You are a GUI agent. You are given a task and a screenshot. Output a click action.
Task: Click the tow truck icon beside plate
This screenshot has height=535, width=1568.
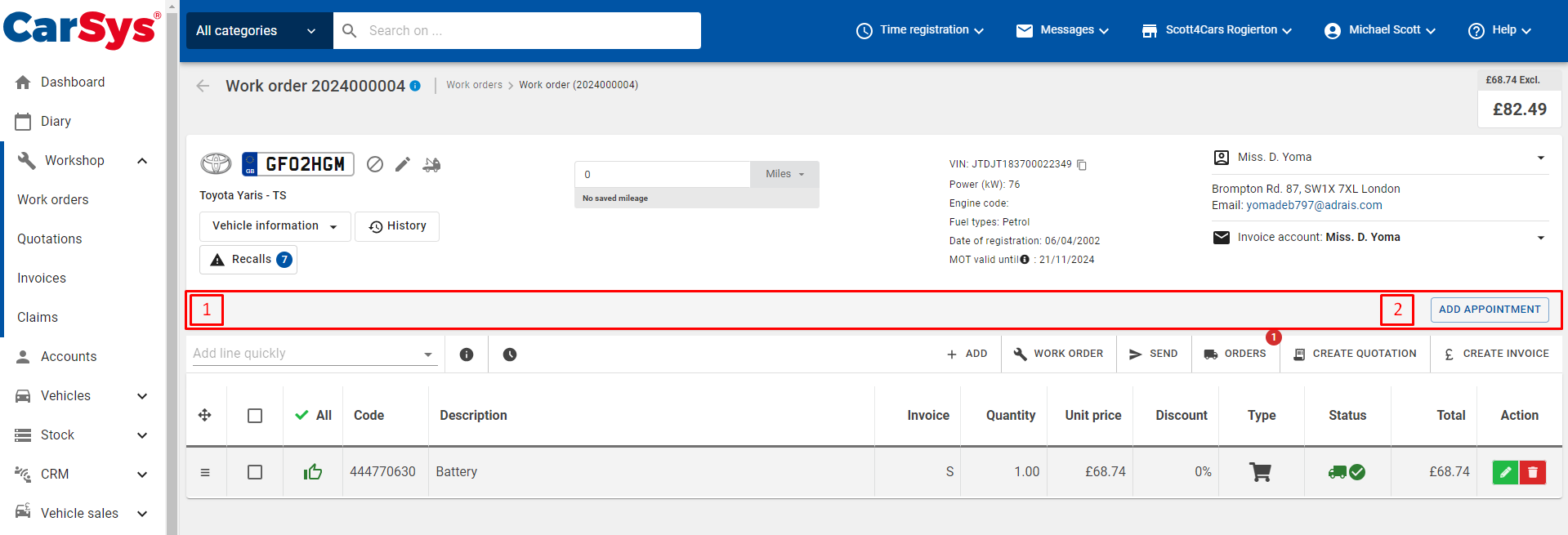coord(431,164)
